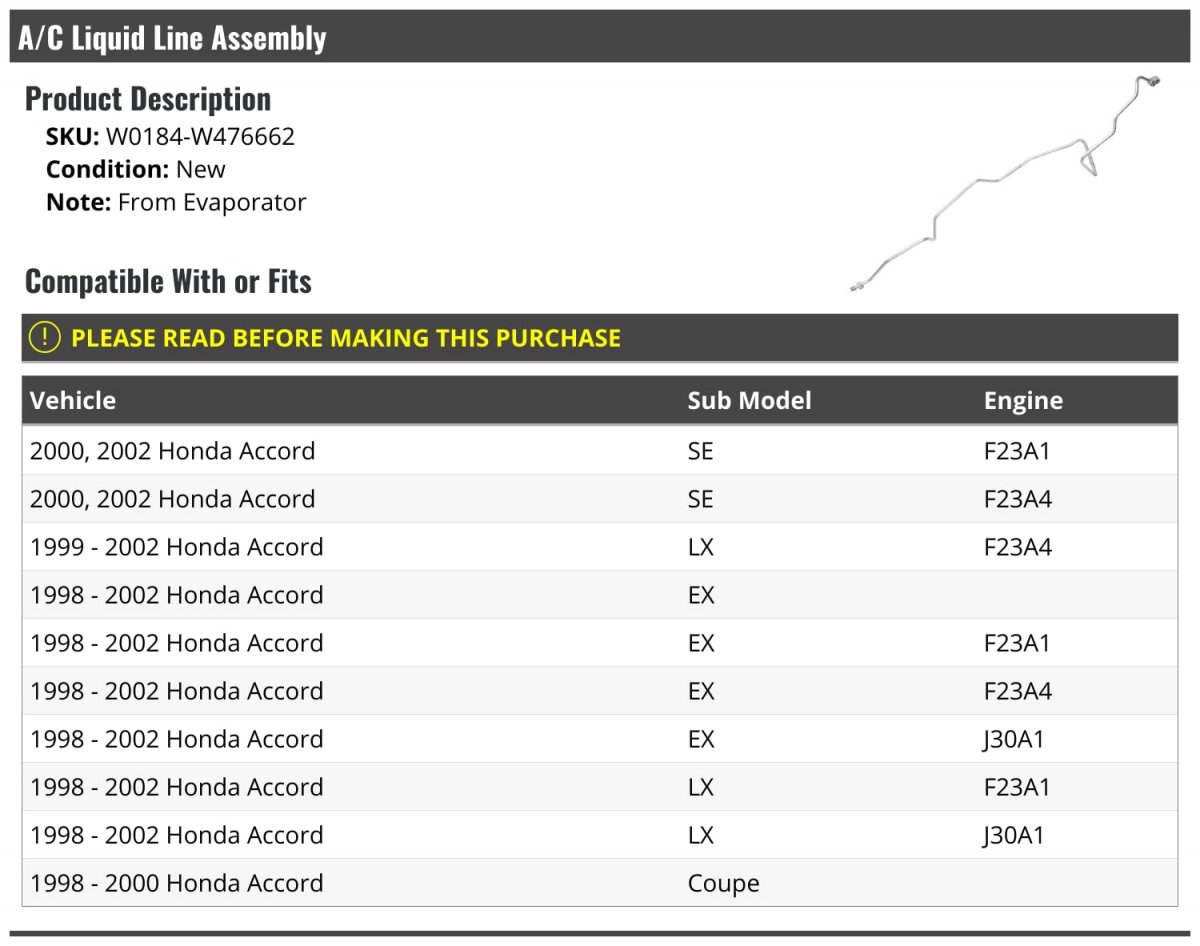Open the A/C liquid line product image
1200x946 pixels.
coord(1003,185)
